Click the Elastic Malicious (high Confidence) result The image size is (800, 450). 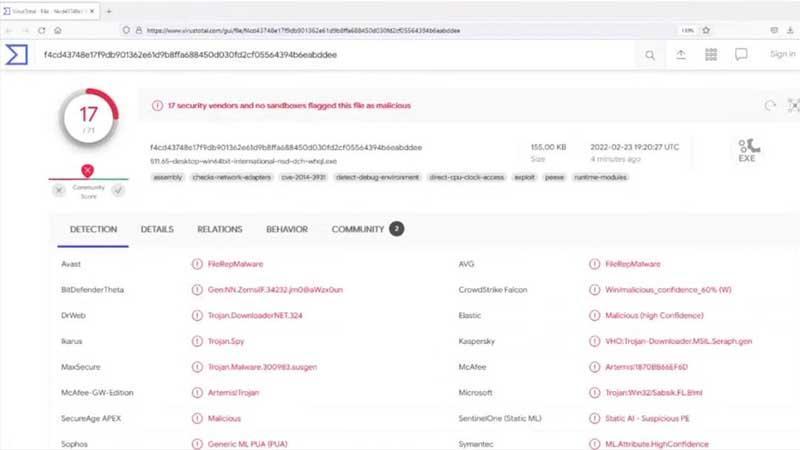coord(654,316)
